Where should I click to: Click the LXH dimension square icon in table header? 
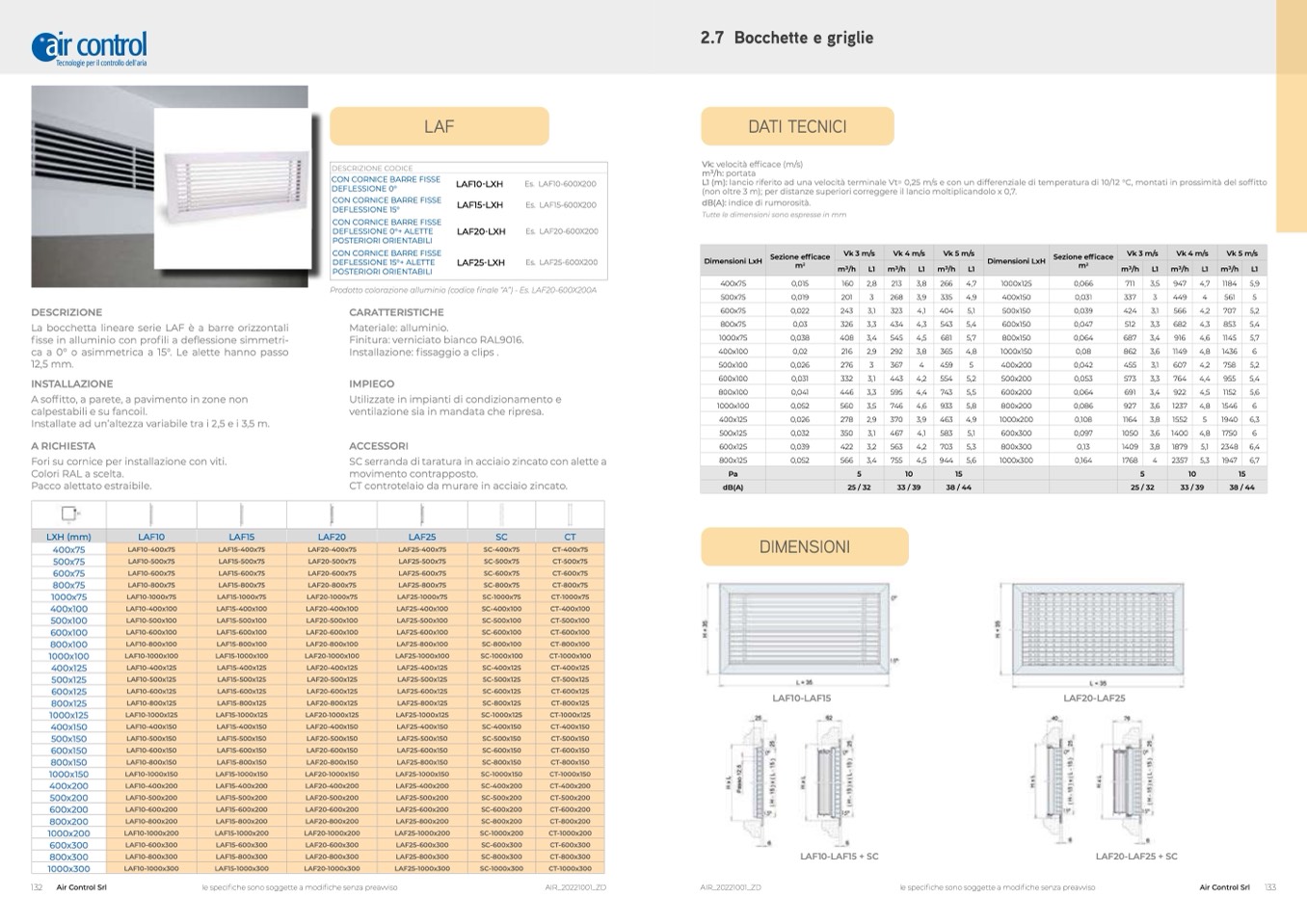[68, 515]
